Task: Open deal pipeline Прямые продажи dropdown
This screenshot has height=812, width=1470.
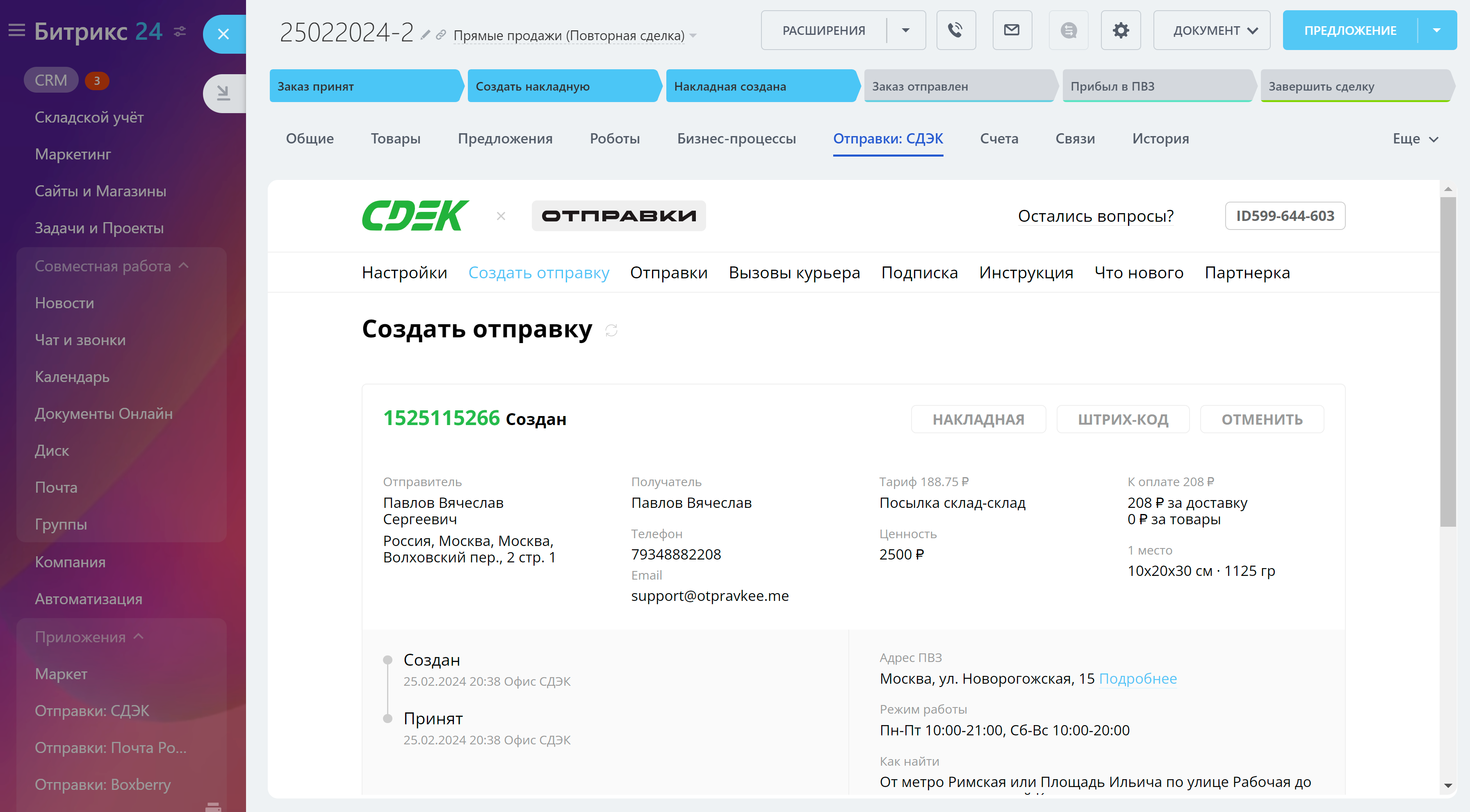Action: 574,35
